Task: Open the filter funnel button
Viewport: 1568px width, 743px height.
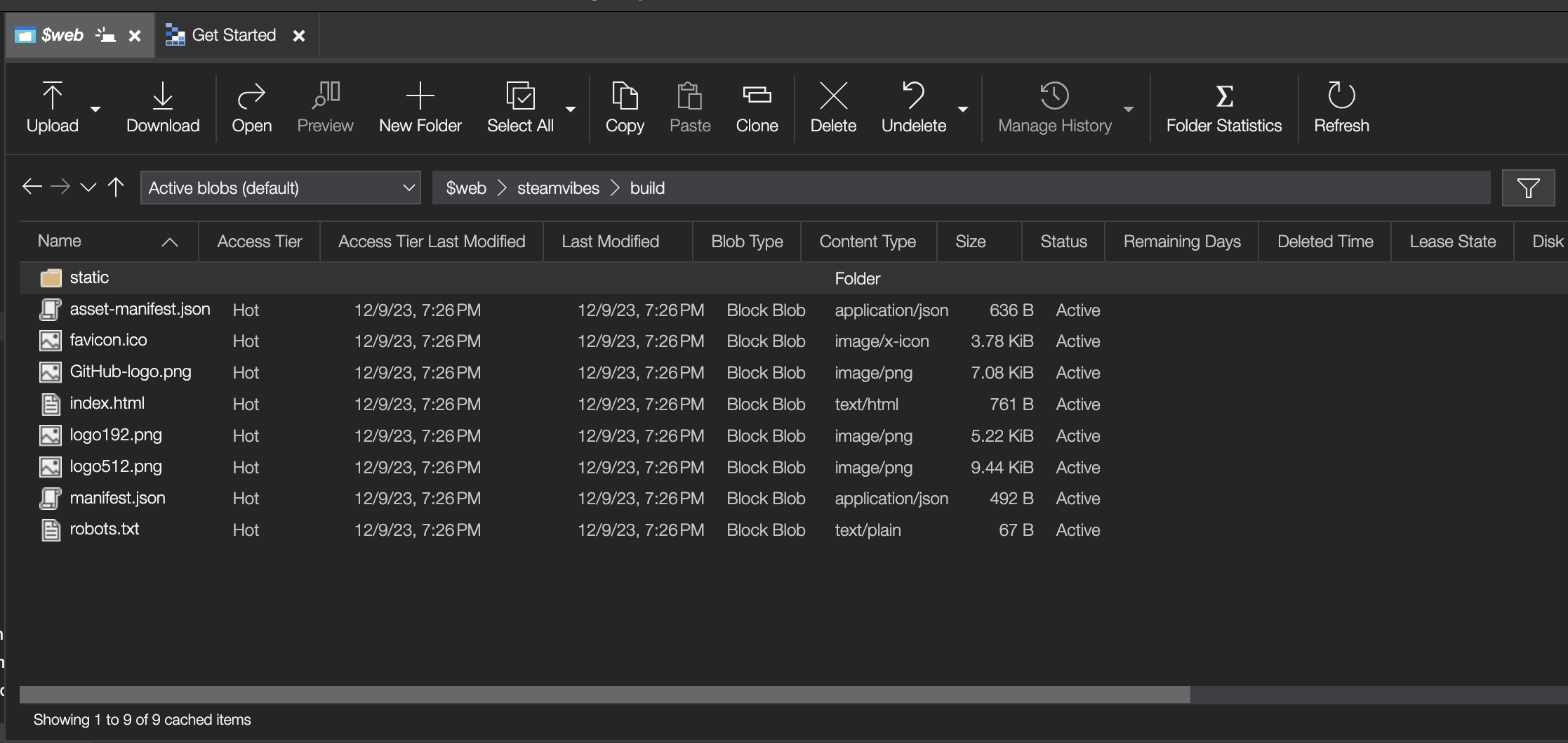Action: coord(1528,188)
